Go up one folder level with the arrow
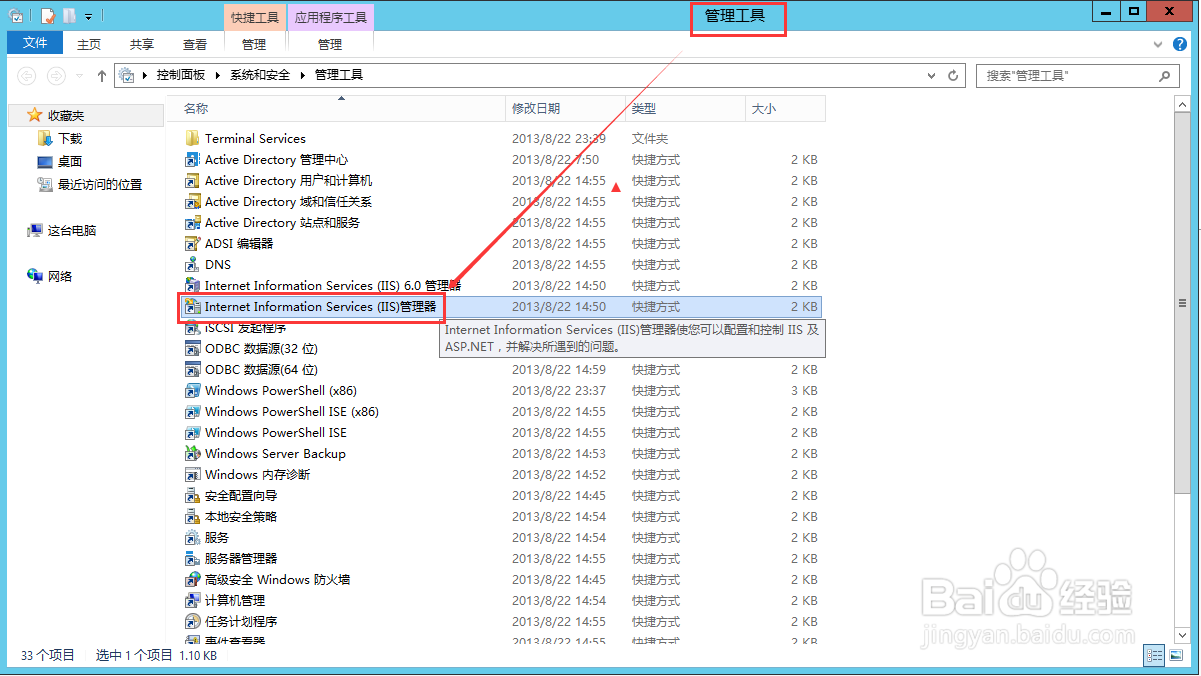Image resolution: width=1201 pixels, height=676 pixels. point(102,75)
